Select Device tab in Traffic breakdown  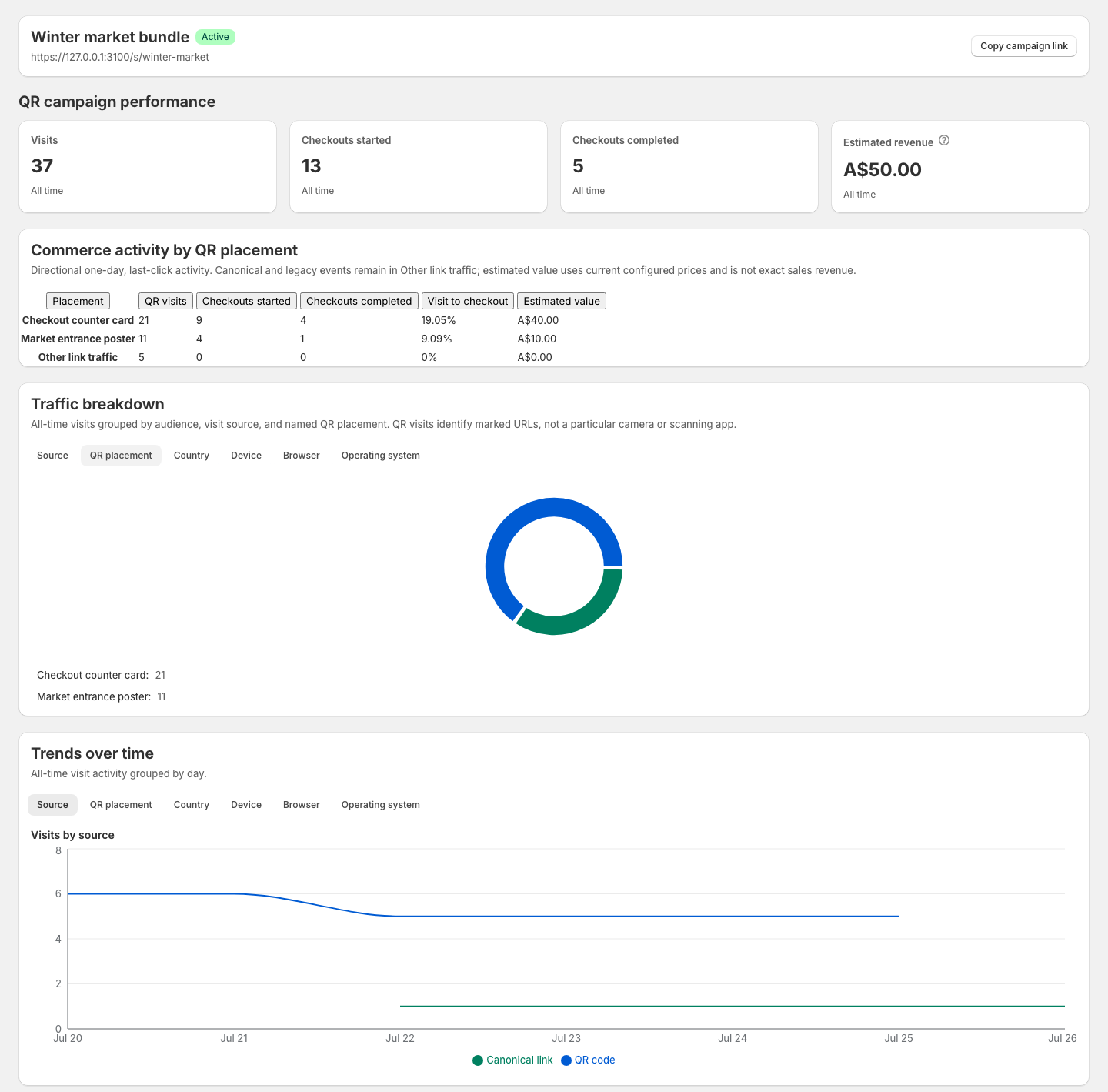coord(246,456)
